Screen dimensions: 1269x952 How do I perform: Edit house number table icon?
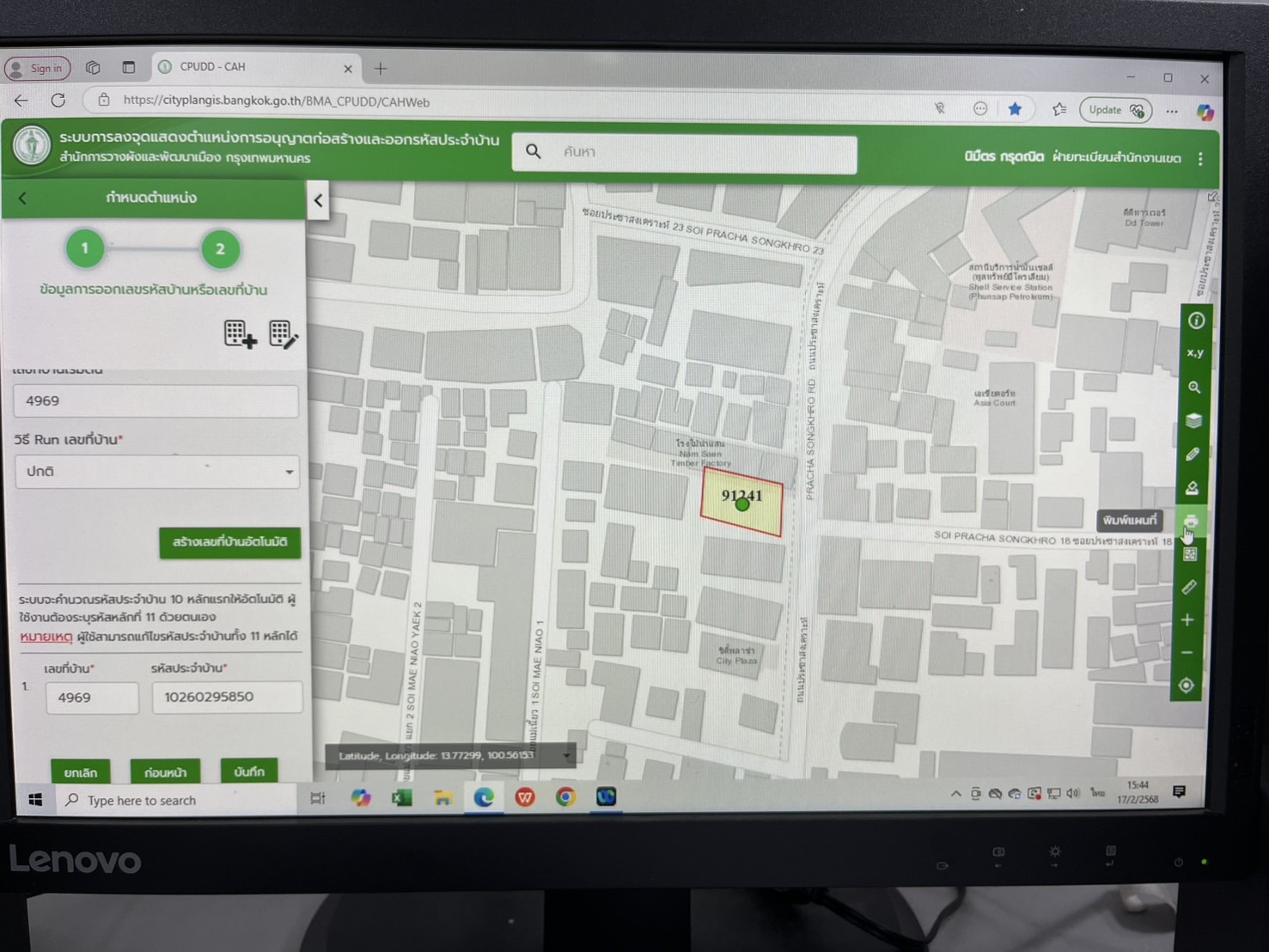[x=283, y=333]
